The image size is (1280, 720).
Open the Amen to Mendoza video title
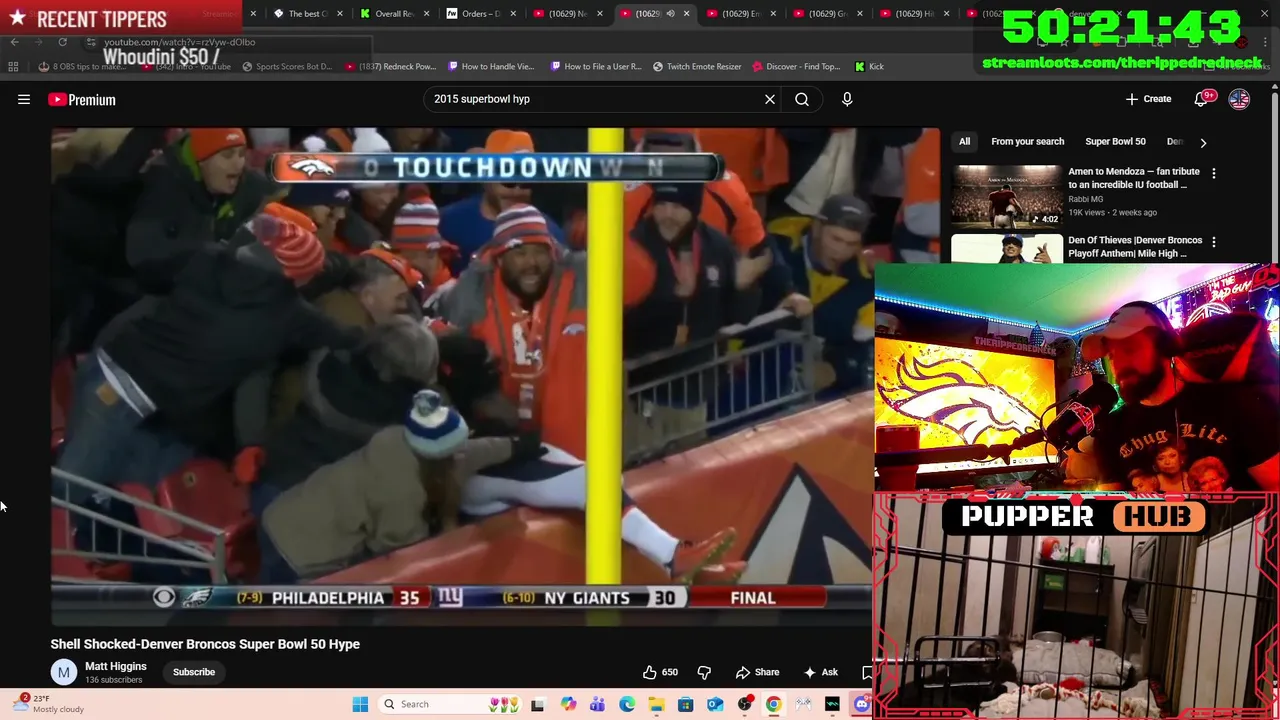tap(1134, 178)
